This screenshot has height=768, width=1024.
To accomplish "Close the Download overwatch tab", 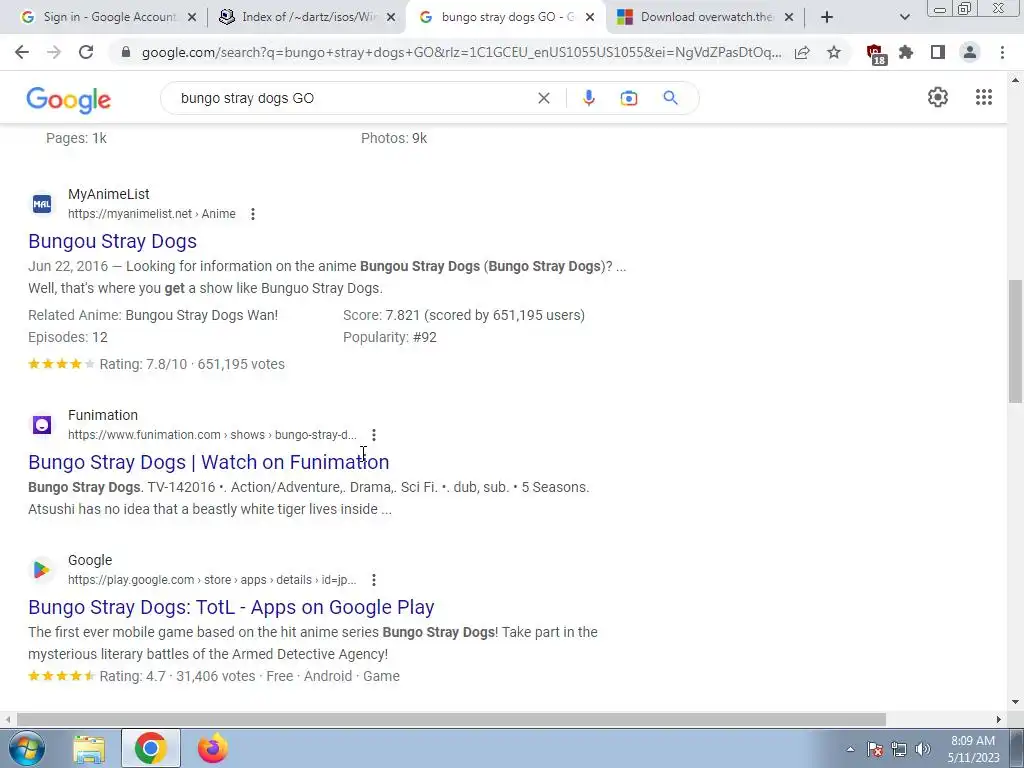I will click(x=789, y=18).
